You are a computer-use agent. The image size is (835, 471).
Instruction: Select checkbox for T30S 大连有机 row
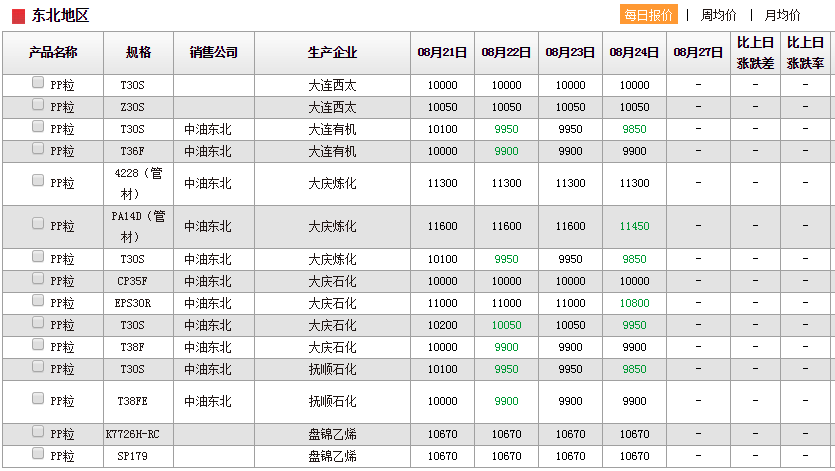pos(38,126)
